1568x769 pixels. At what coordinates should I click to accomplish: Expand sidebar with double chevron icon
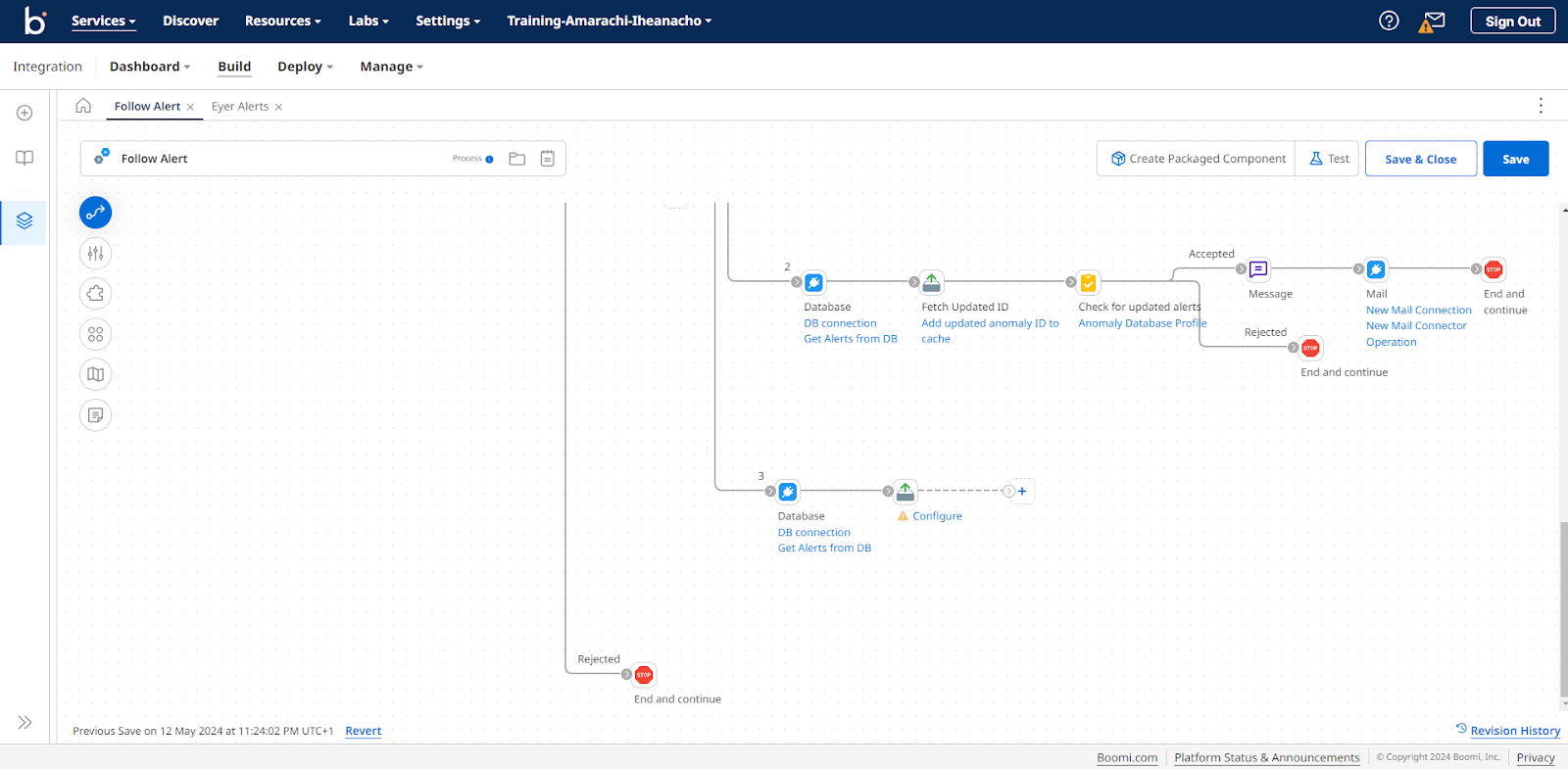pos(24,722)
